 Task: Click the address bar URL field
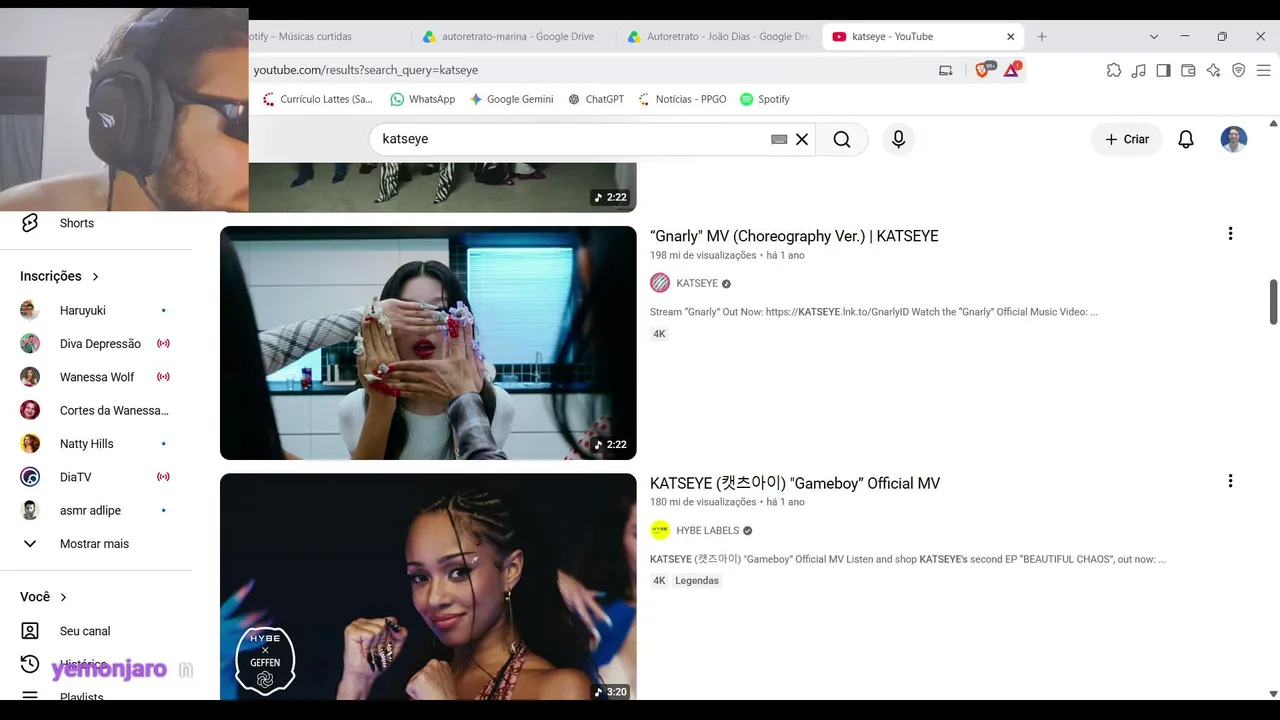(x=590, y=70)
